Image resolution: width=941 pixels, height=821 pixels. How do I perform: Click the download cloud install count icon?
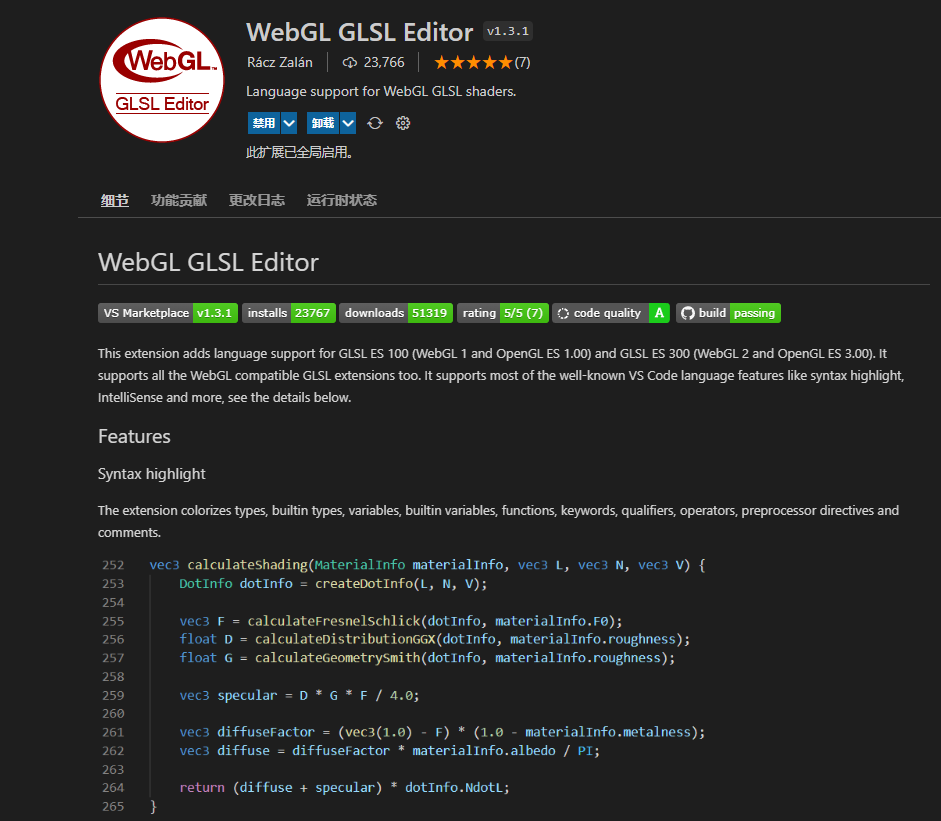click(x=349, y=62)
